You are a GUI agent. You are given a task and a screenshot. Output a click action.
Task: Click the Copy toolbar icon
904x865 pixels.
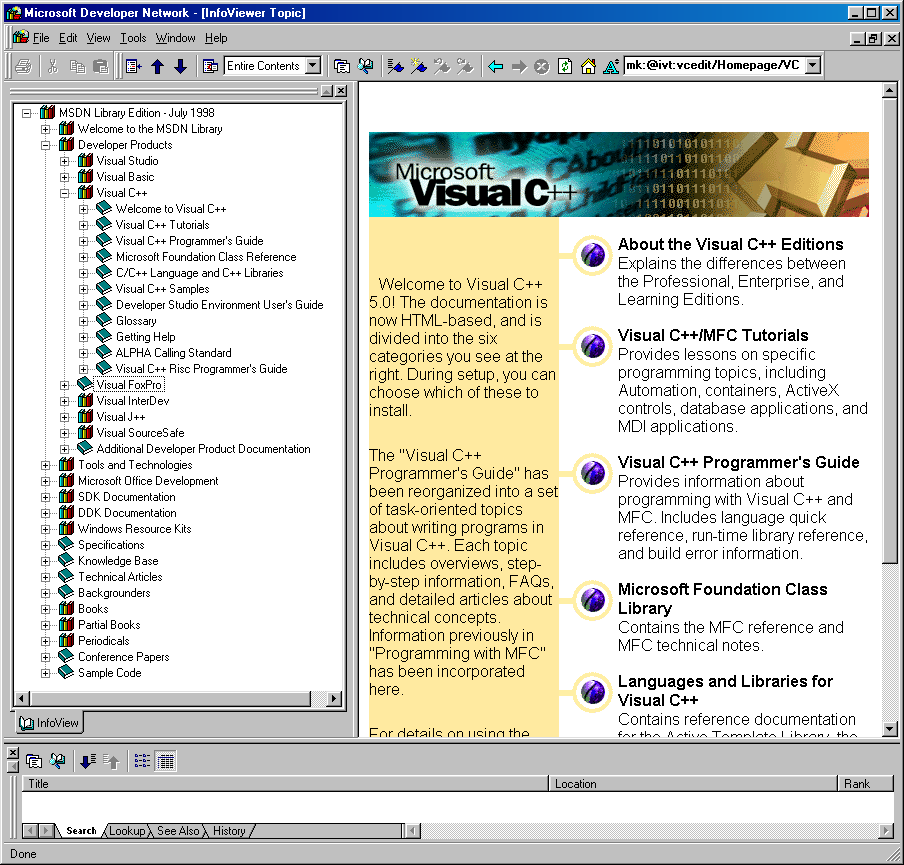coord(77,66)
